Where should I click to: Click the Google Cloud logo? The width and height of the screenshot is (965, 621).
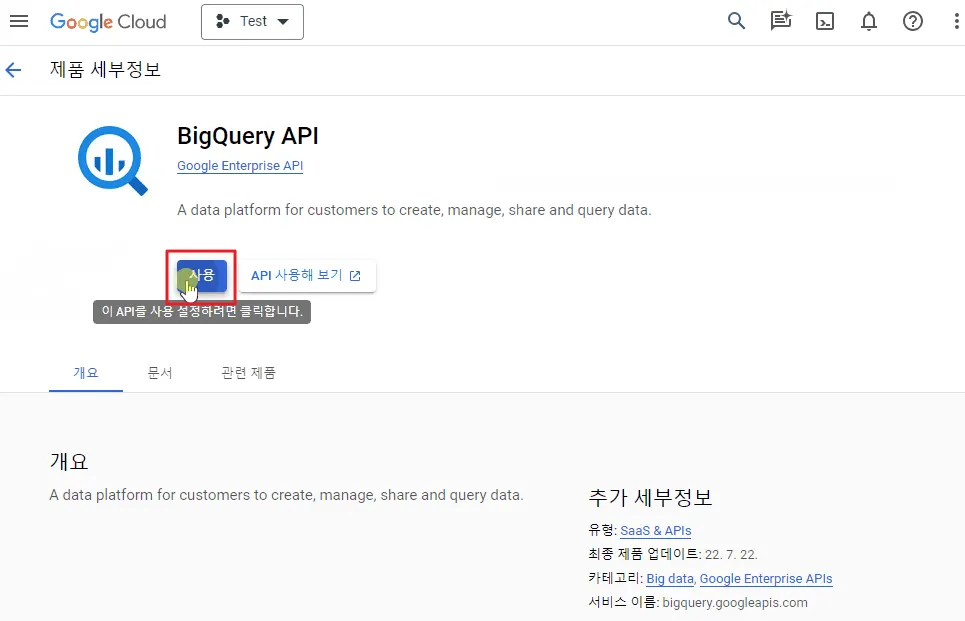click(x=108, y=22)
